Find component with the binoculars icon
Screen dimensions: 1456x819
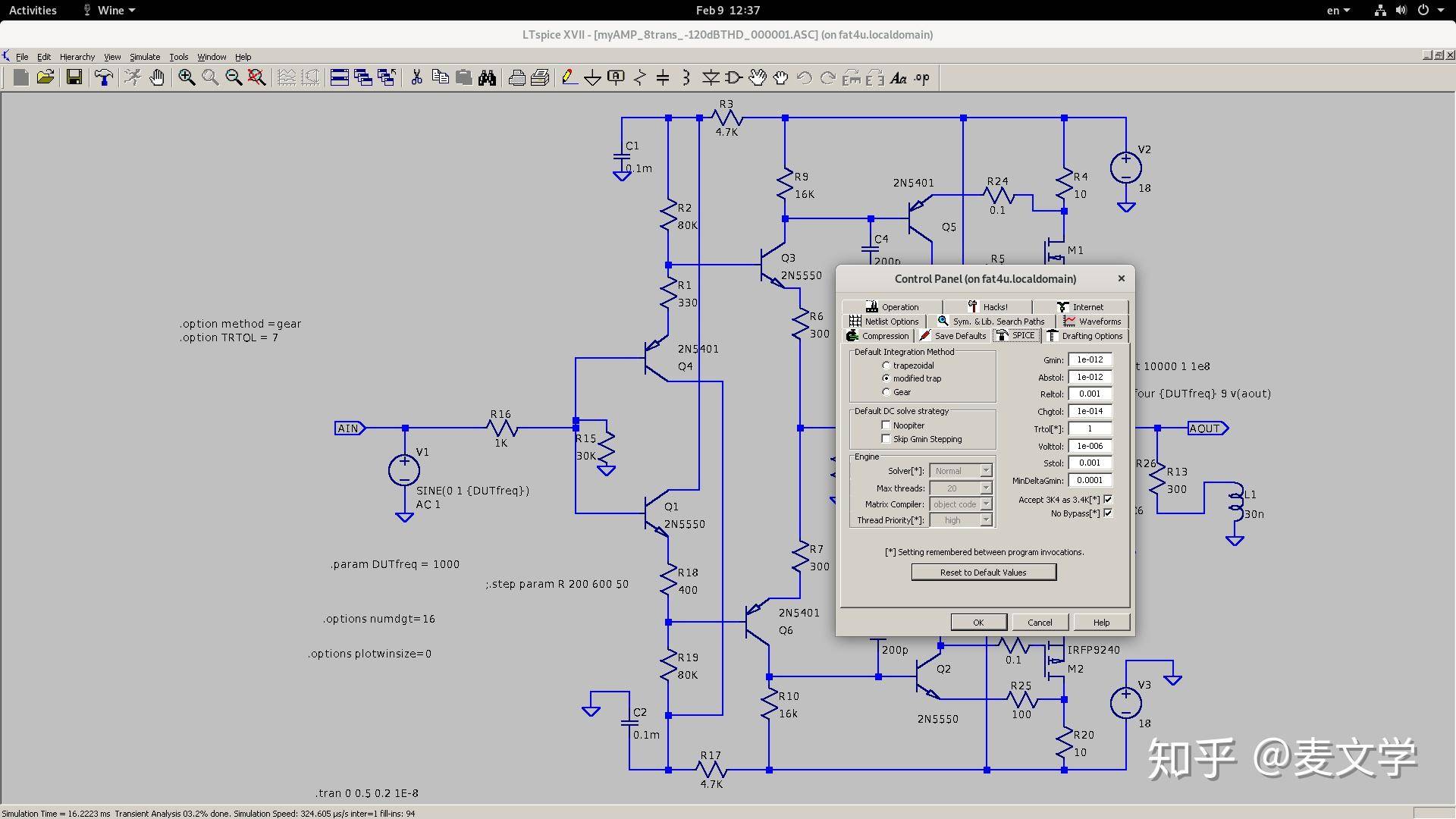point(488,77)
